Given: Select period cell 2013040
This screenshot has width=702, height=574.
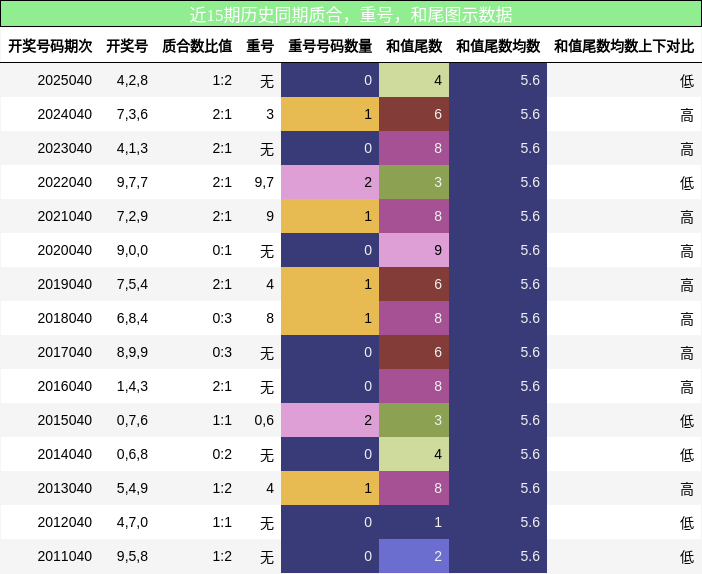Looking at the screenshot, I should (x=64, y=488).
